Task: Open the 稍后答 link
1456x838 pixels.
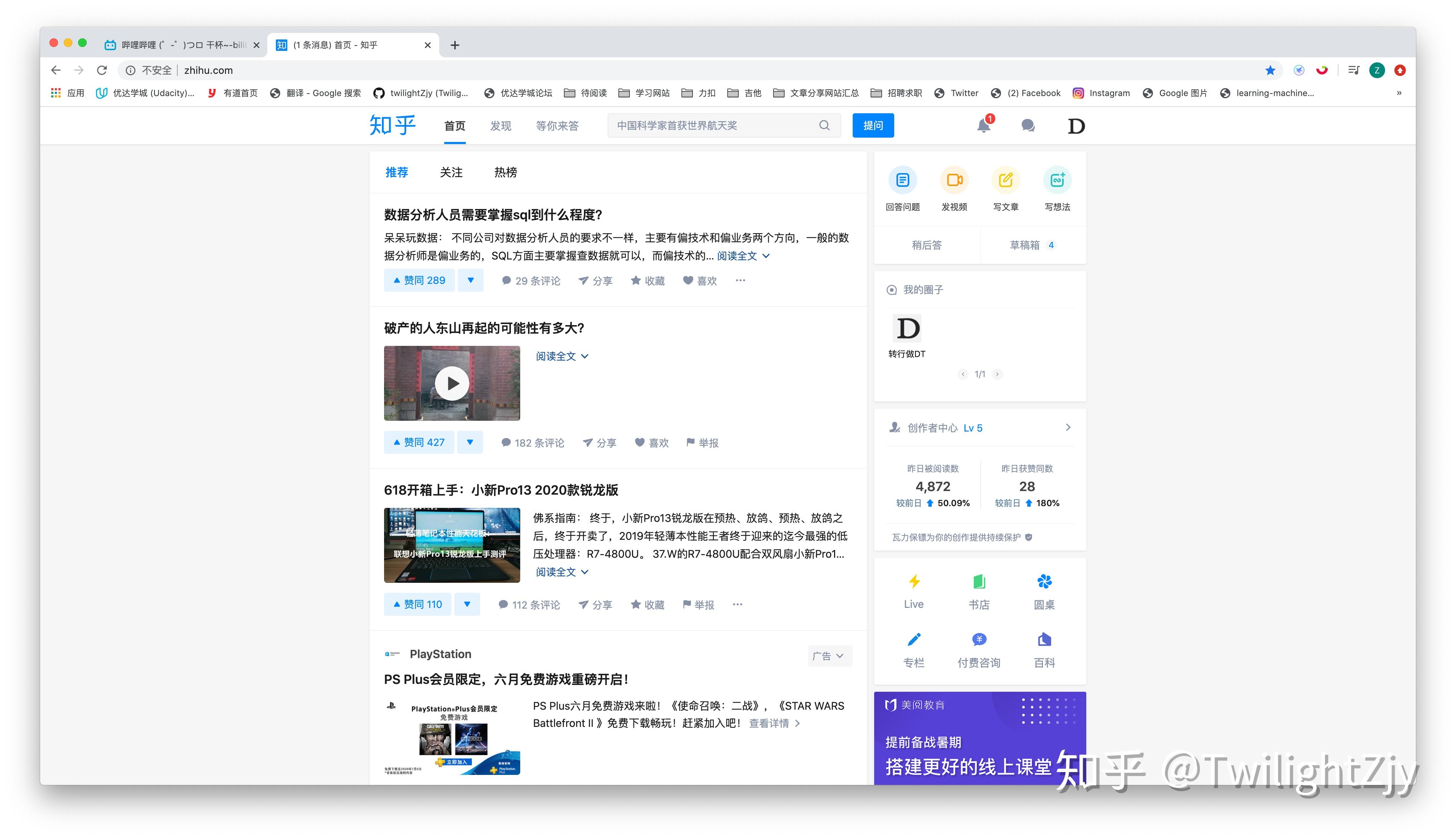Action: 927,245
